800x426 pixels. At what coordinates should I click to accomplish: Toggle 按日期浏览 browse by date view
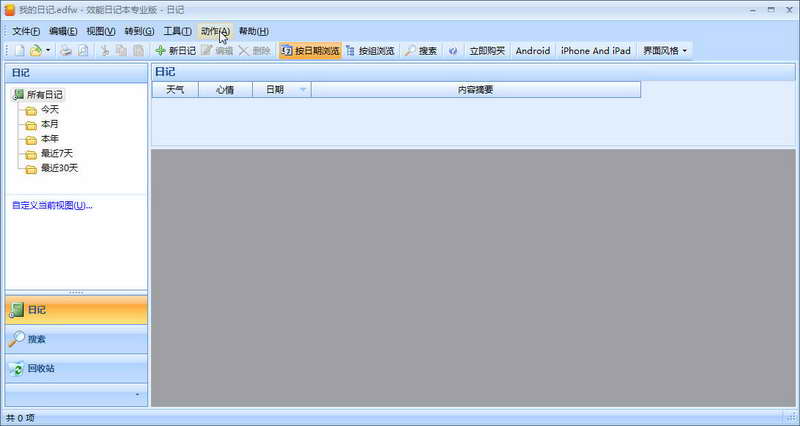click(x=310, y=51)
